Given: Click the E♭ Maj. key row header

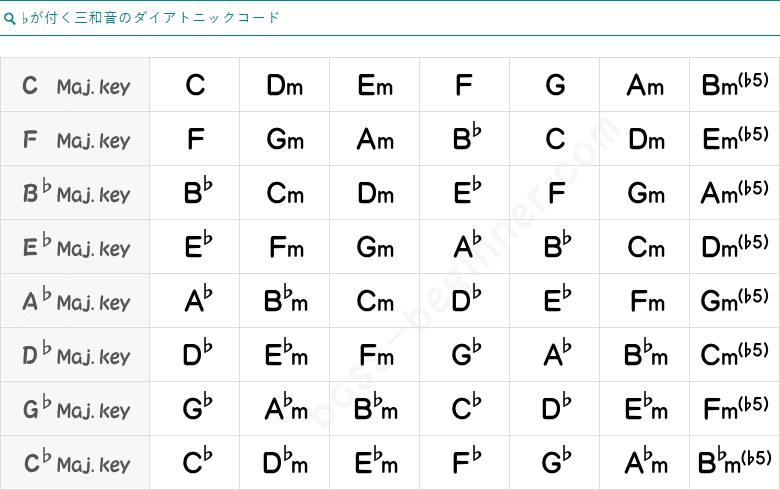Looking at the screenshot, I should pyautogui.click(x=75, y=247).
